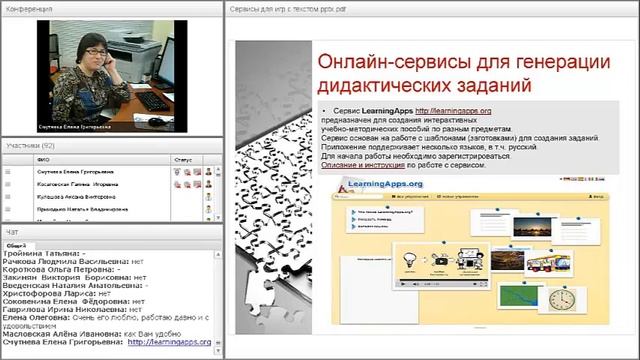Click the participant avatar icon for Кулешова Оксана

coord(209,197)
